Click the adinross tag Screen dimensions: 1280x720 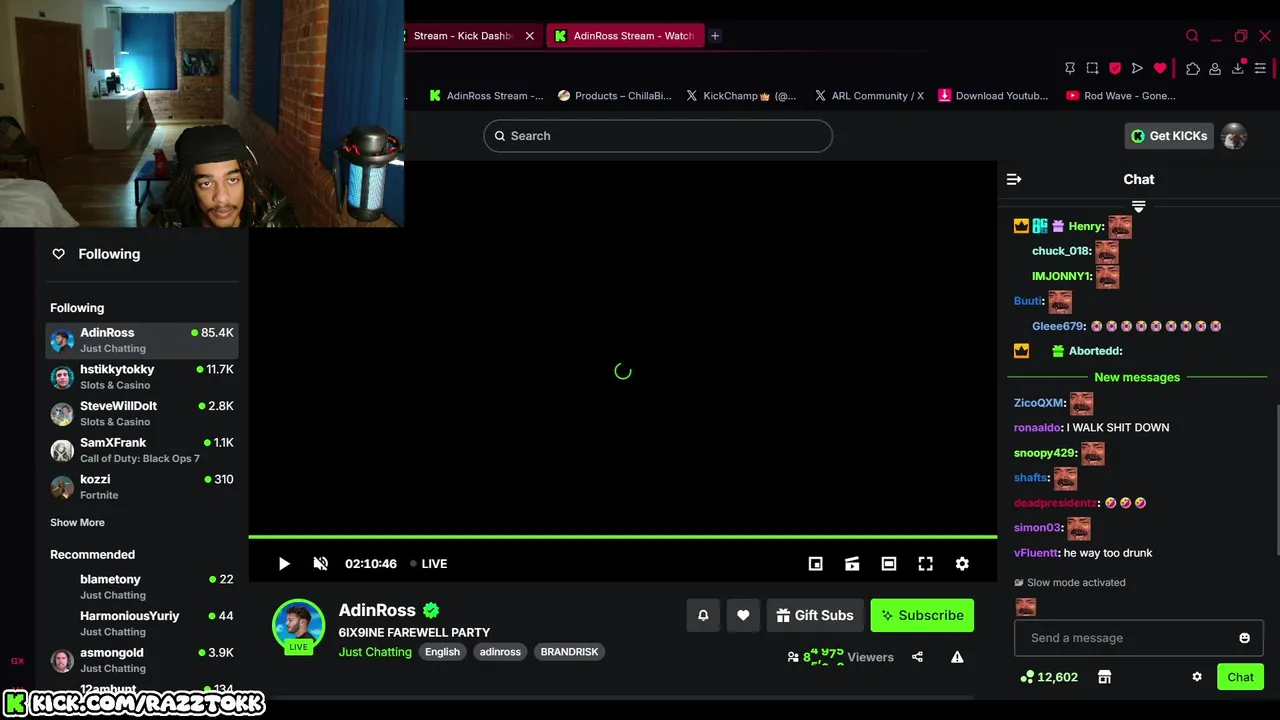pyautogui.click(x=500, y=652)
